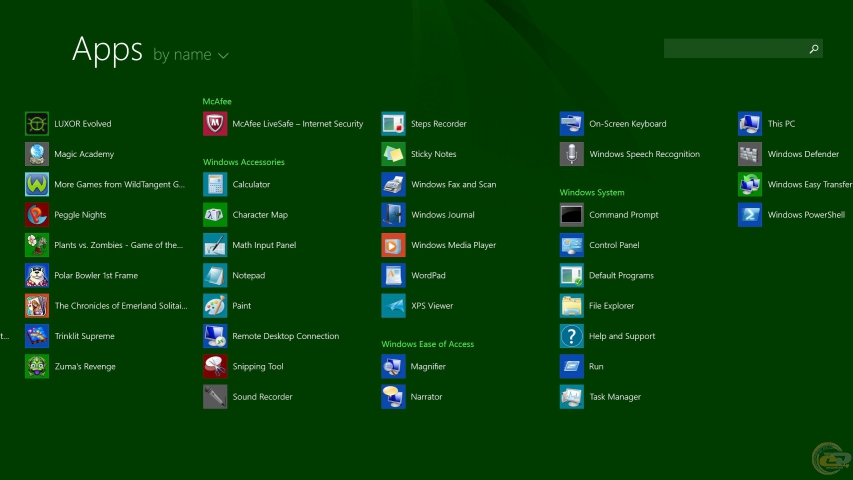Start Narrator icon
The height and width of the screenshot is (480, 853).
point(393,397)
